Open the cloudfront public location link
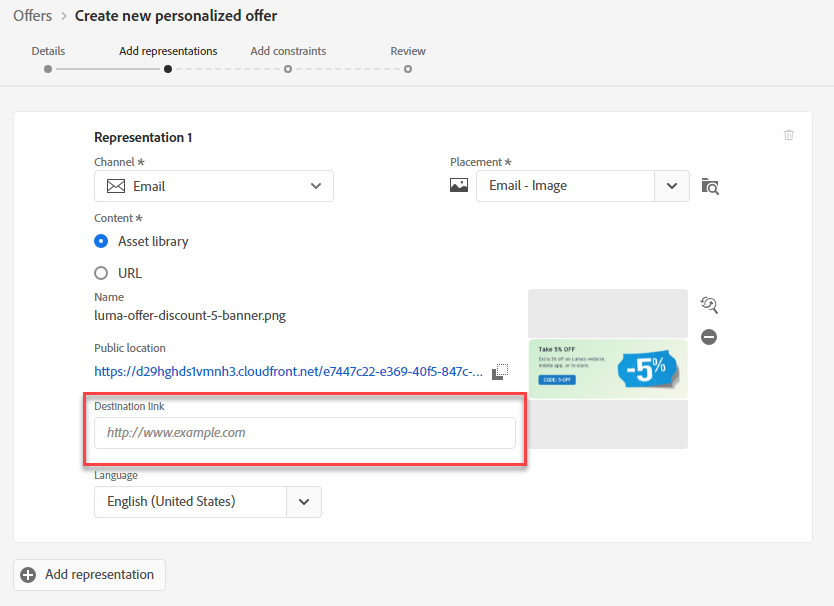834x606 pixels. coord(288,371)
